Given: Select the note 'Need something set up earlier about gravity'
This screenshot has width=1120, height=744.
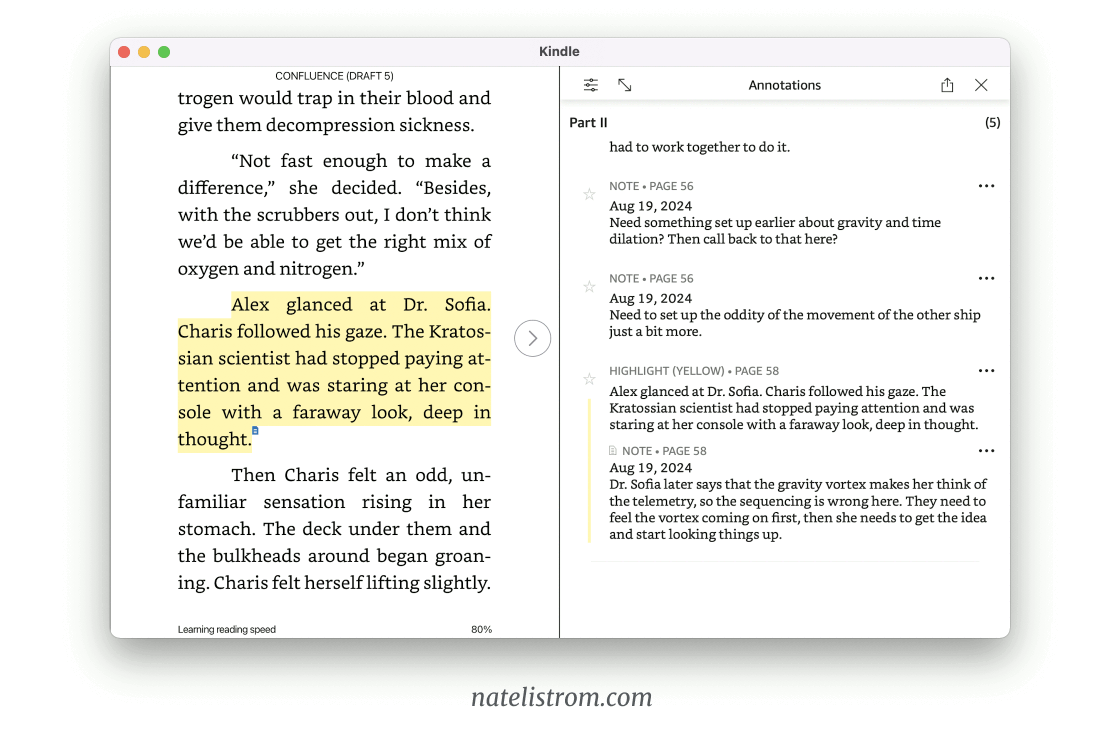Looking at the screenshot, I should coord(775,231).
